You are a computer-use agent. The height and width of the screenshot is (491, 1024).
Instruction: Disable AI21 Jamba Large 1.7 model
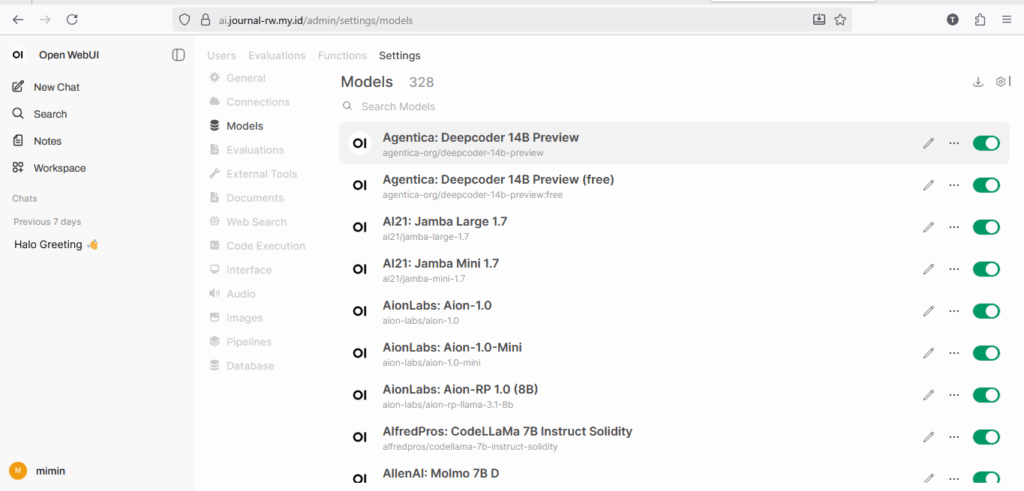pos(986,227)
